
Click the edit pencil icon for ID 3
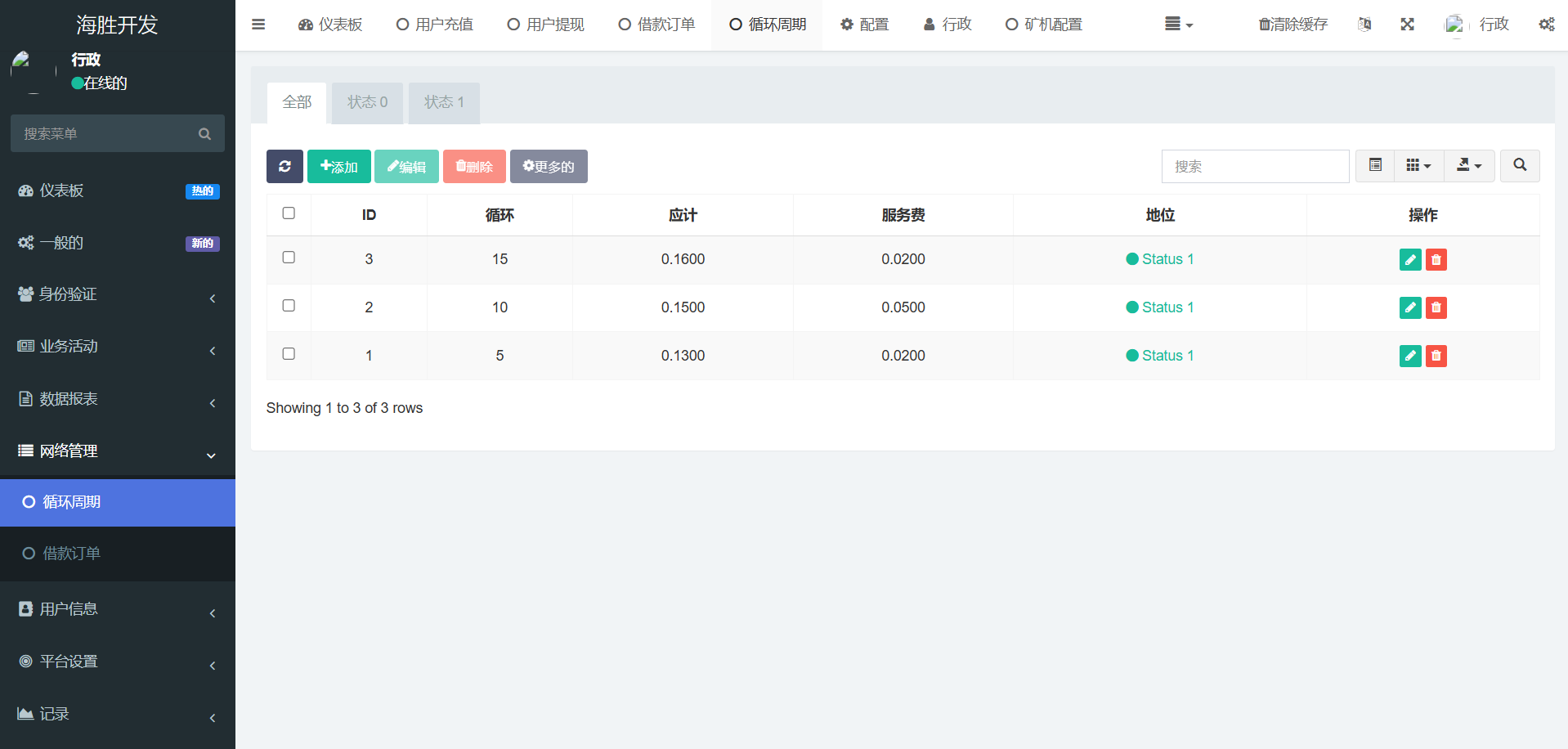[1409, 259]
